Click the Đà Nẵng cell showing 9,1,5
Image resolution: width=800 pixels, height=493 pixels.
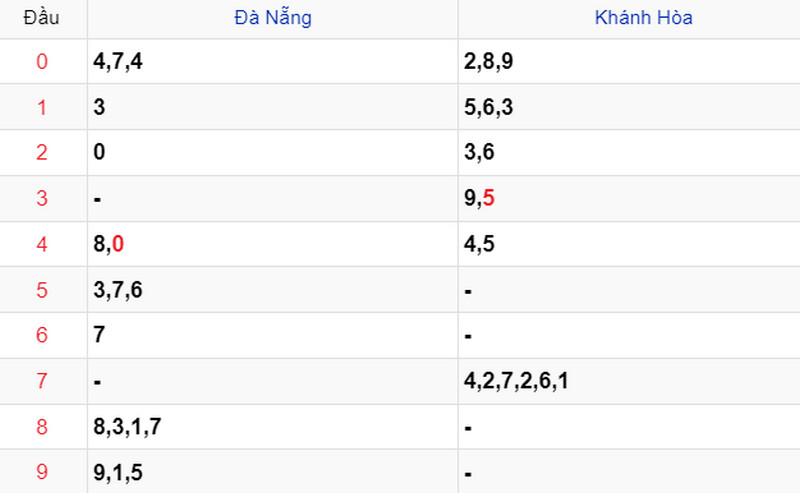coord(273,472)
